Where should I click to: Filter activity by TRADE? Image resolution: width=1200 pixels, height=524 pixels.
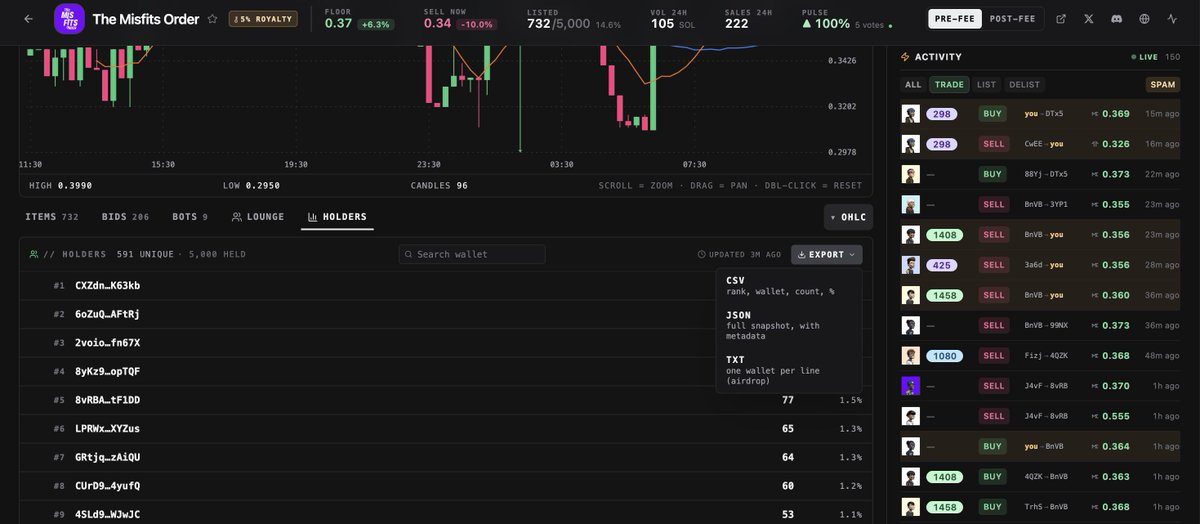click(x=949, y=85)
